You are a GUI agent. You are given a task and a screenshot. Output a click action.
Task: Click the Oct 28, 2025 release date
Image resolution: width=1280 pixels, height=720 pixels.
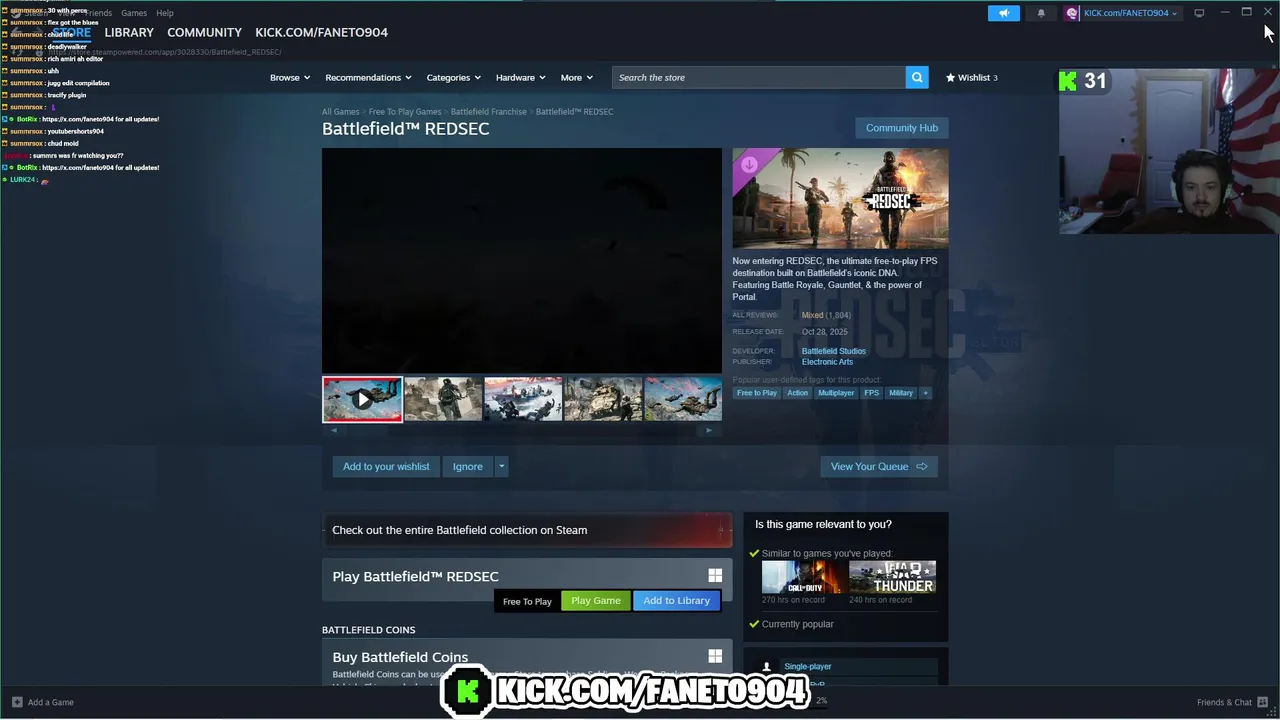coord(825,332)
